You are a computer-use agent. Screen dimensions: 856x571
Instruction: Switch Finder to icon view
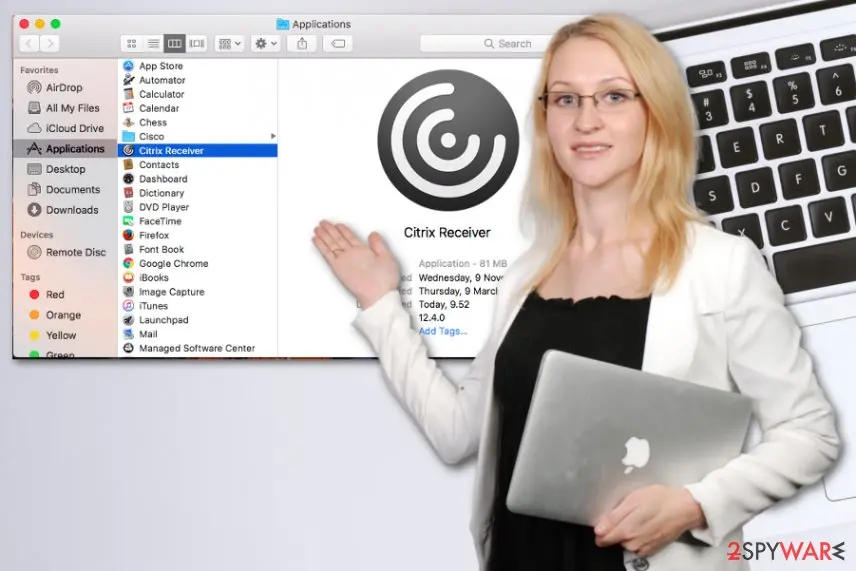click(x=132, y=44)
